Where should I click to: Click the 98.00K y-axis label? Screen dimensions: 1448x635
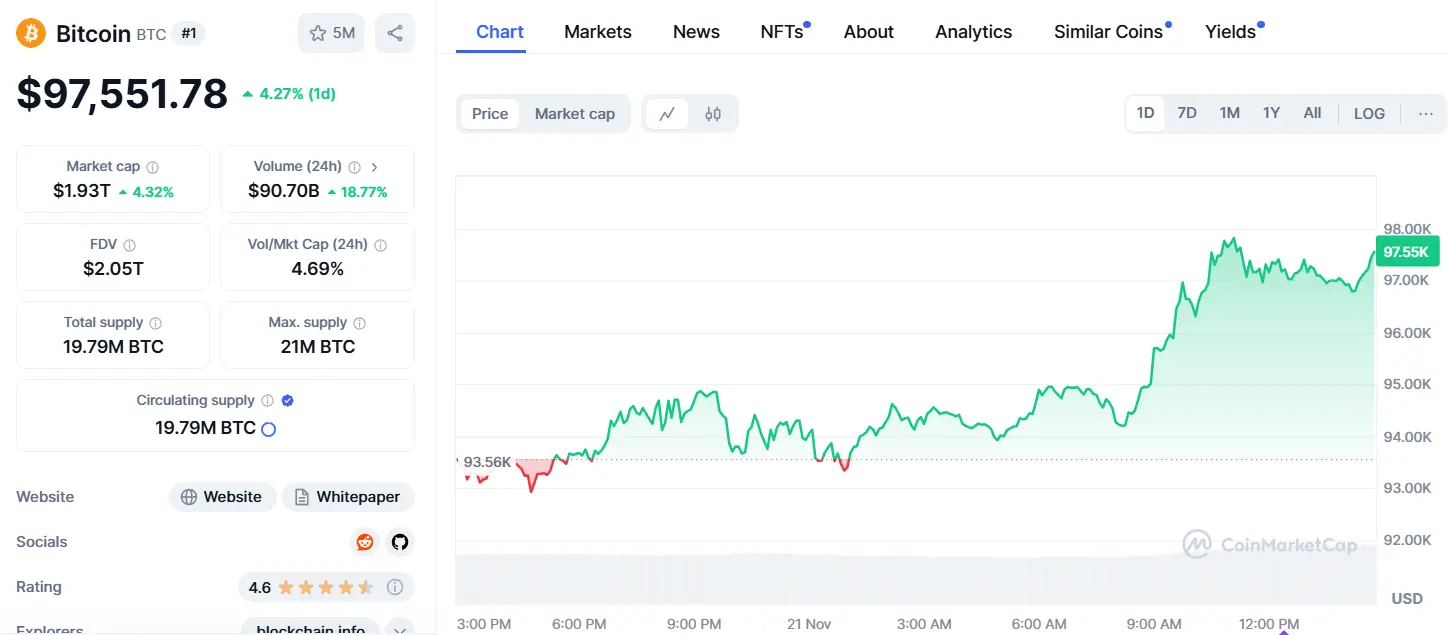[x=1406, y=228]
